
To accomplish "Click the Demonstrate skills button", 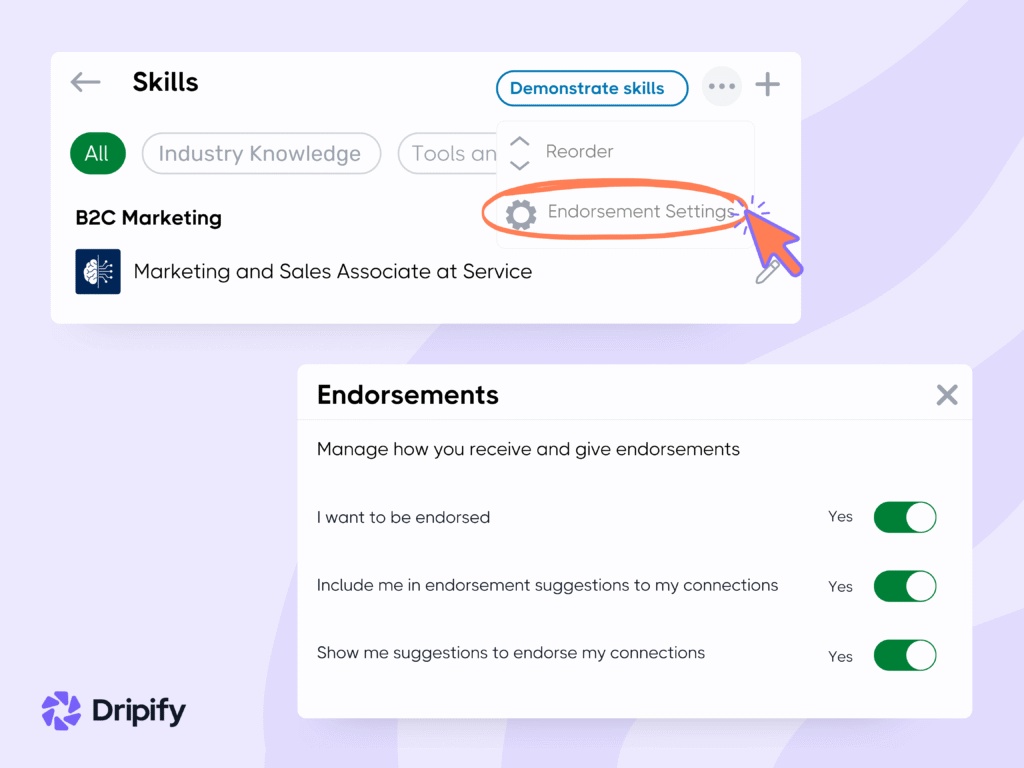I will tap(592, 88).
